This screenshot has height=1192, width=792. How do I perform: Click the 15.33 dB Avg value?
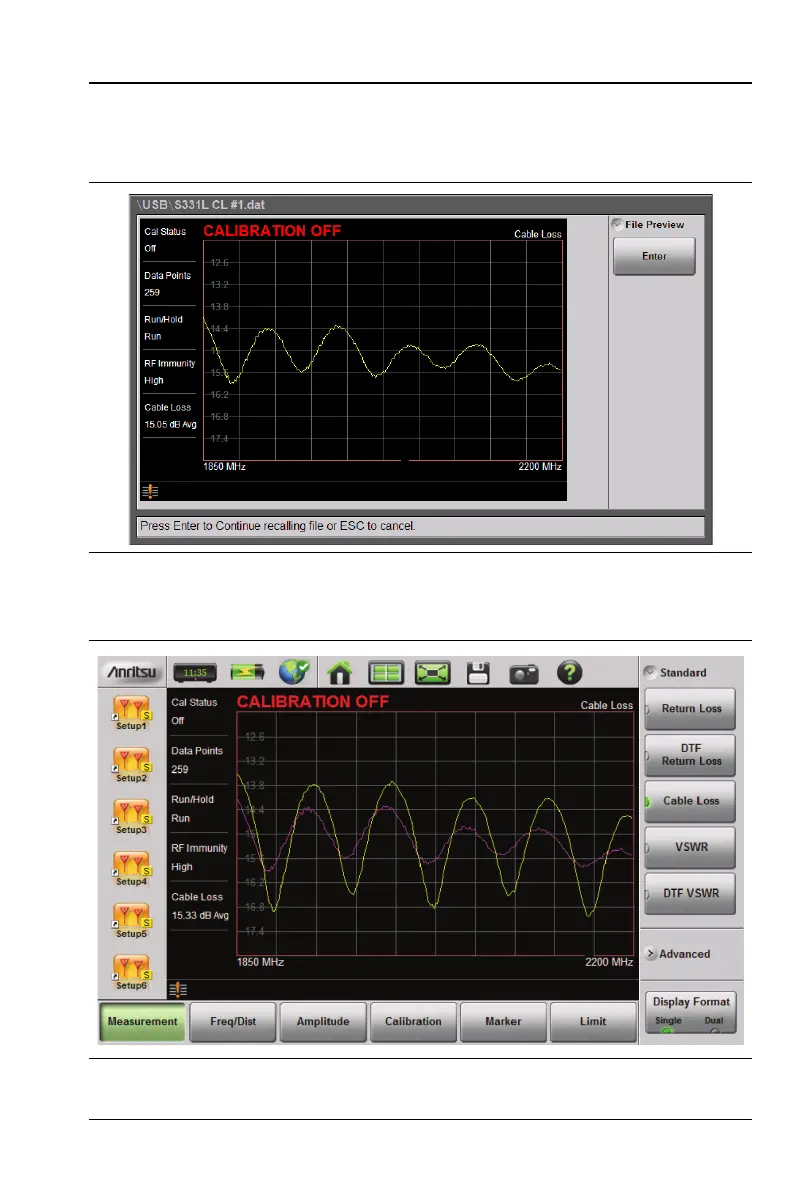click(200, 915)
